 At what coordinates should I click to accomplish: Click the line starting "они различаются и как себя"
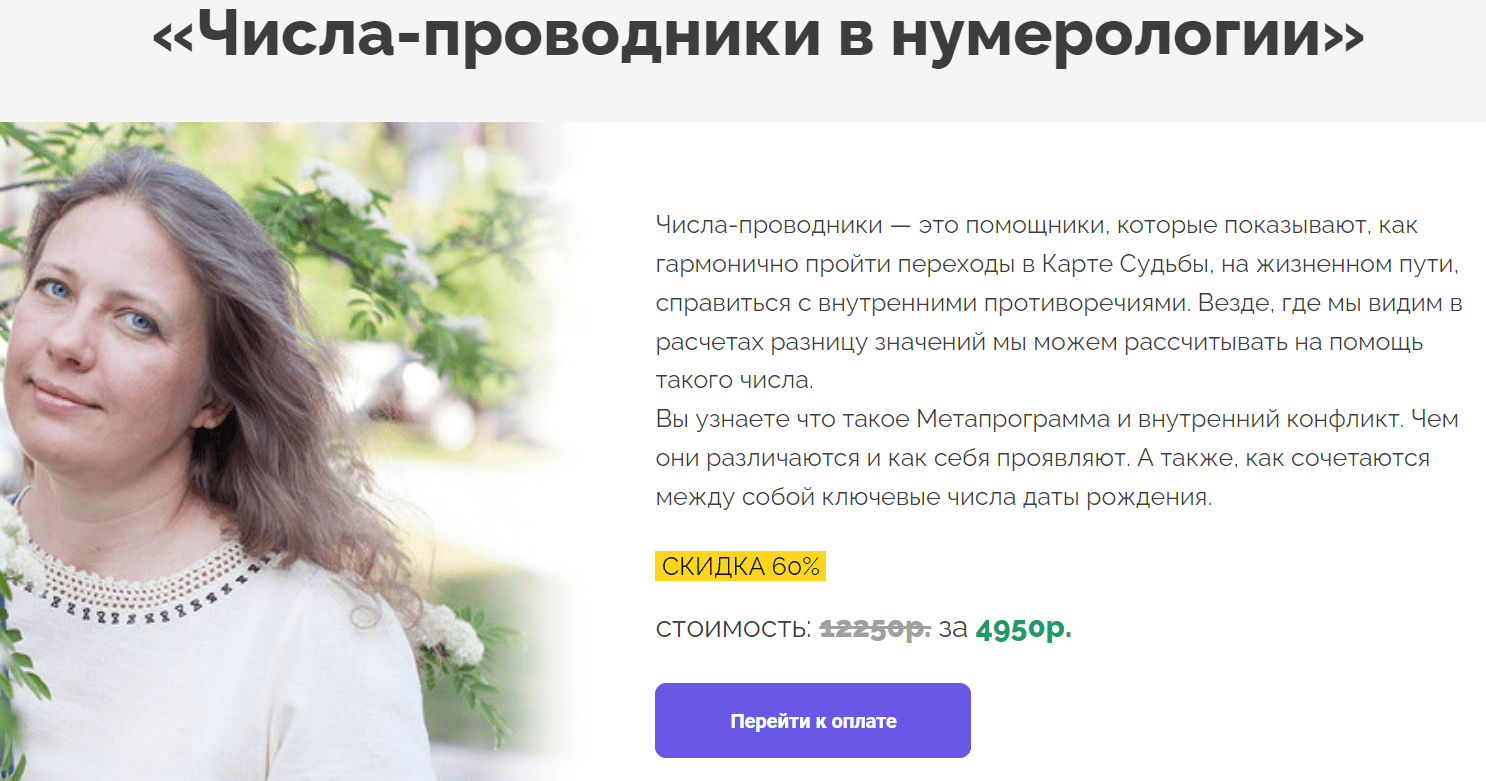tap(1043, 458)
